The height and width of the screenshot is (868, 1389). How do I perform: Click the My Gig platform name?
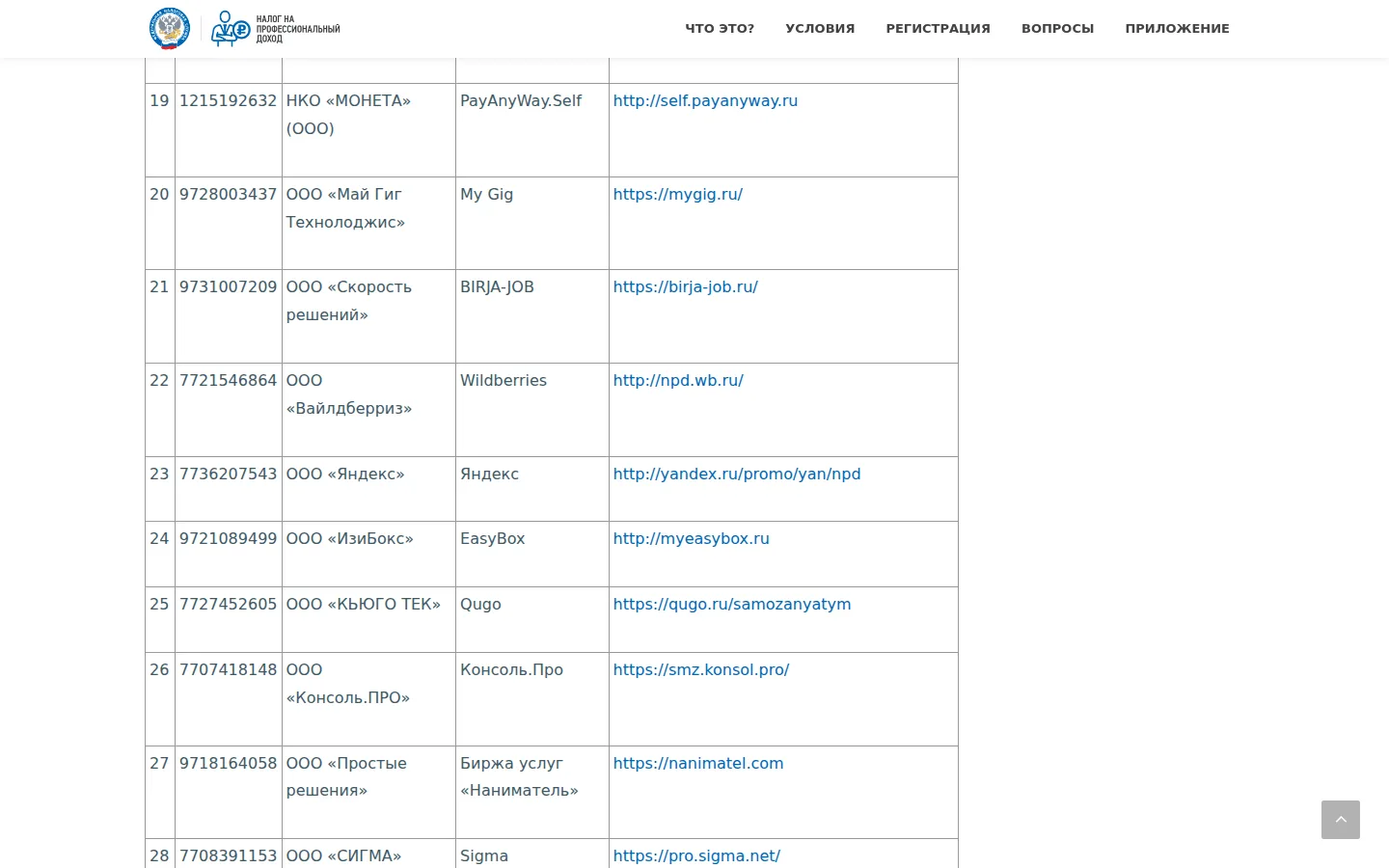pos(487,194)
